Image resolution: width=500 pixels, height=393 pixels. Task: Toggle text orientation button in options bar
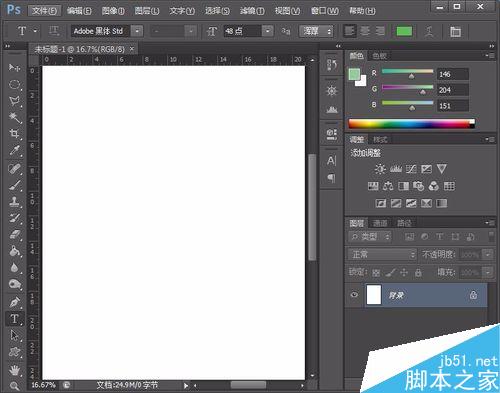click(x=54, y=31)
